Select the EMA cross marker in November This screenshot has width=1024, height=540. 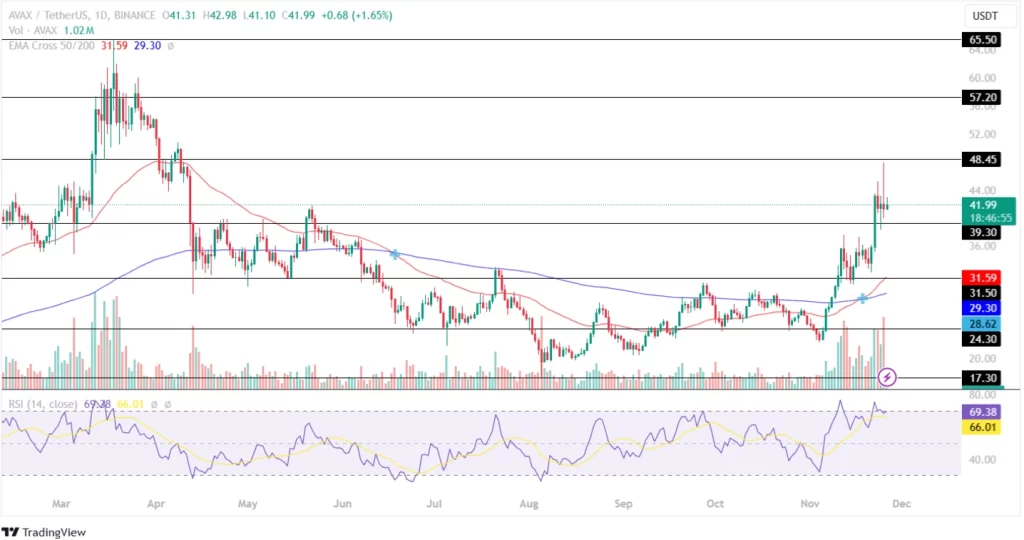863,298
